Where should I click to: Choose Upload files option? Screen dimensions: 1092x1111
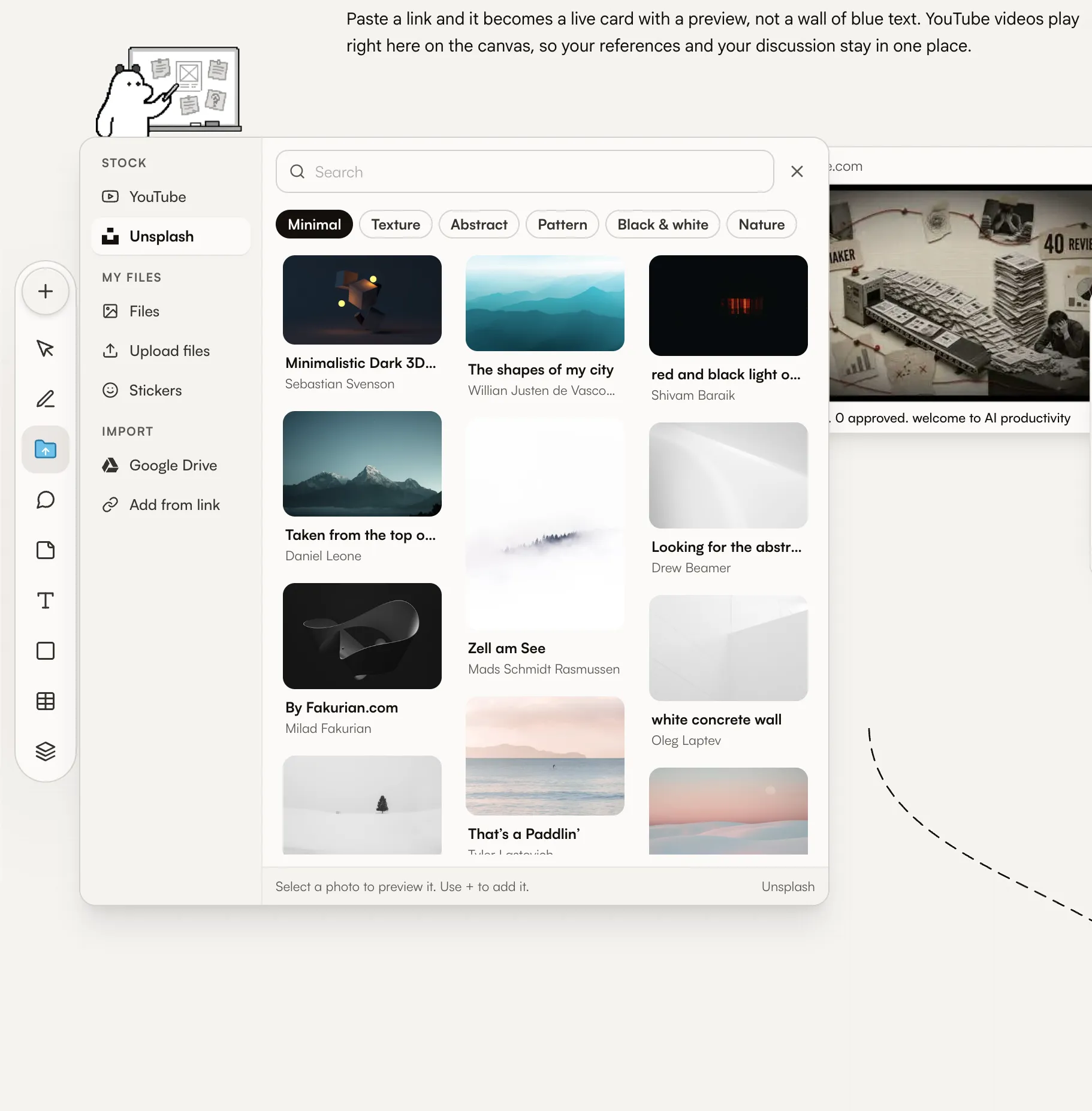click(171, 351)
